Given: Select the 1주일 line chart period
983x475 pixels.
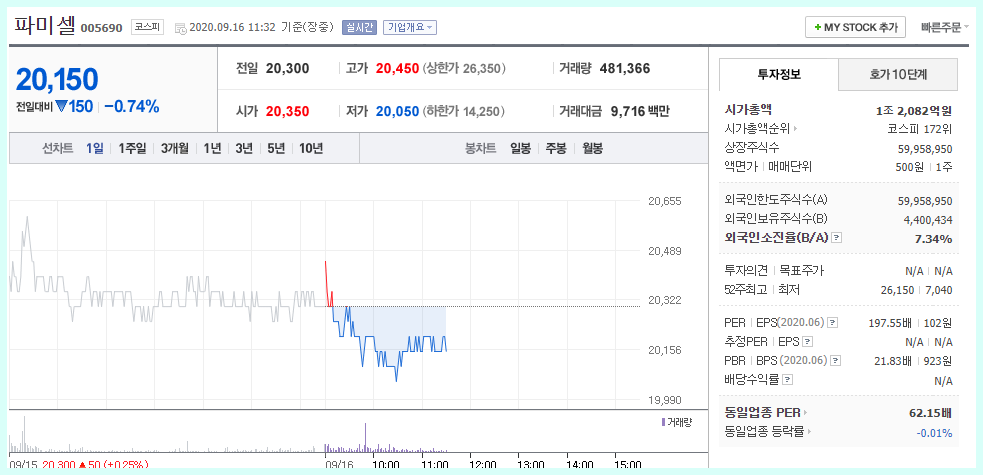Looking at the screenshot, I should [x=132, y=149].
